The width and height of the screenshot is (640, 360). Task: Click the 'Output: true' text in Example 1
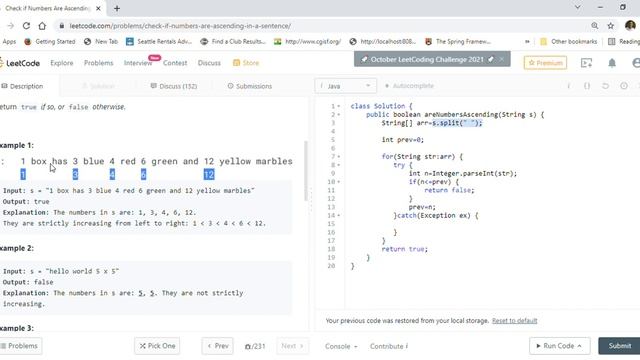pyautogui.click(x=26, y=202)
